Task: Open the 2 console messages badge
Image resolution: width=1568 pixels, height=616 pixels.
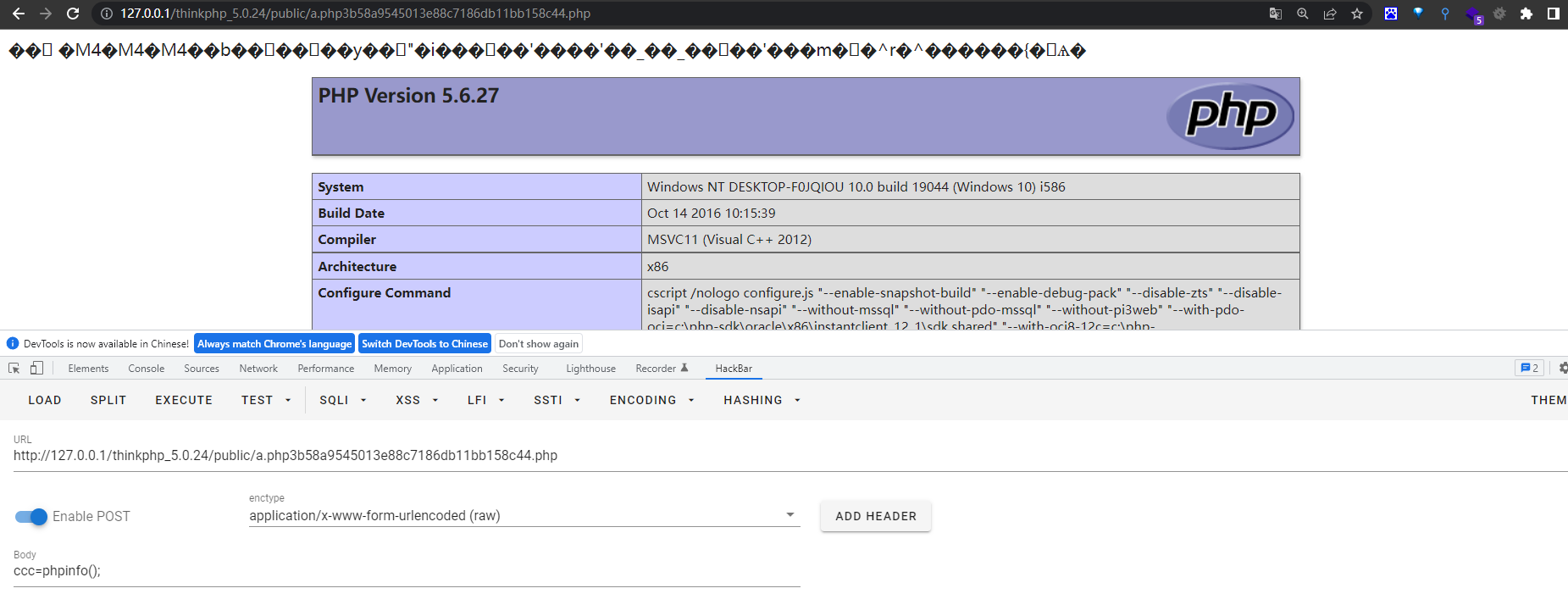Action: [1530, 368]
